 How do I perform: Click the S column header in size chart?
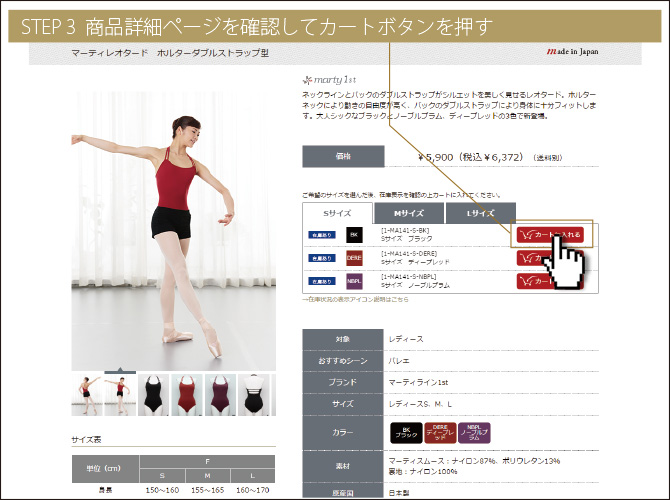tap(162, 476)
